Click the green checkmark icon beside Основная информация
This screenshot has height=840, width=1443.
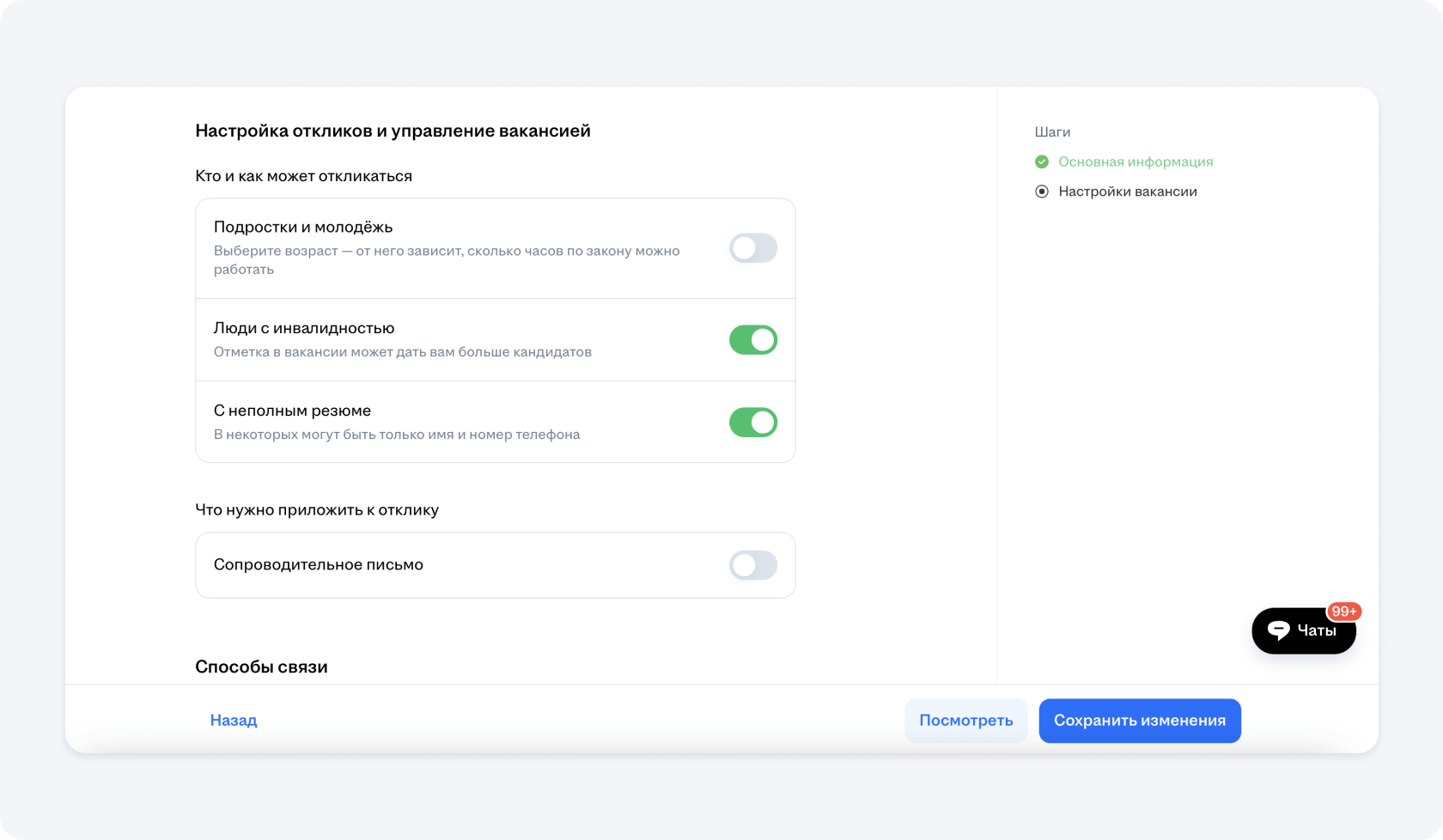pyautogui.click(x=1042, y=161)
